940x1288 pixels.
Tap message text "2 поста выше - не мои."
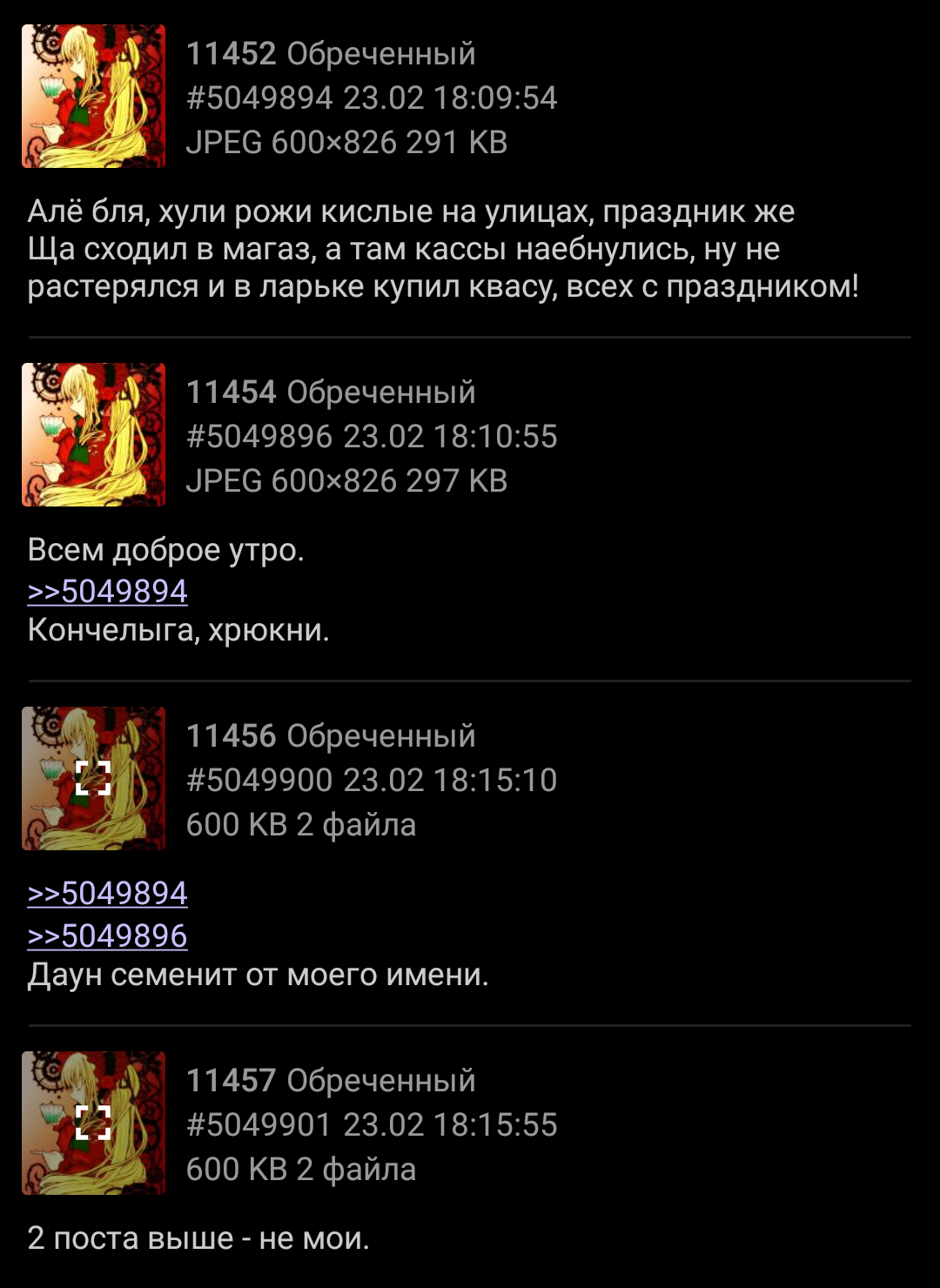point(198,1238)
